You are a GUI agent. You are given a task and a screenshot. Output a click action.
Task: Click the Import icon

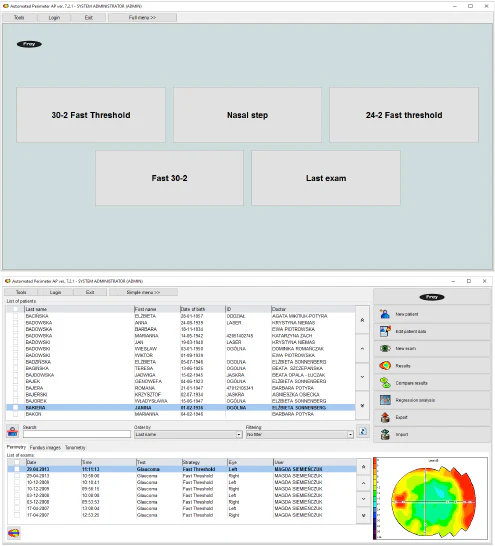click(x=385, y=434)
